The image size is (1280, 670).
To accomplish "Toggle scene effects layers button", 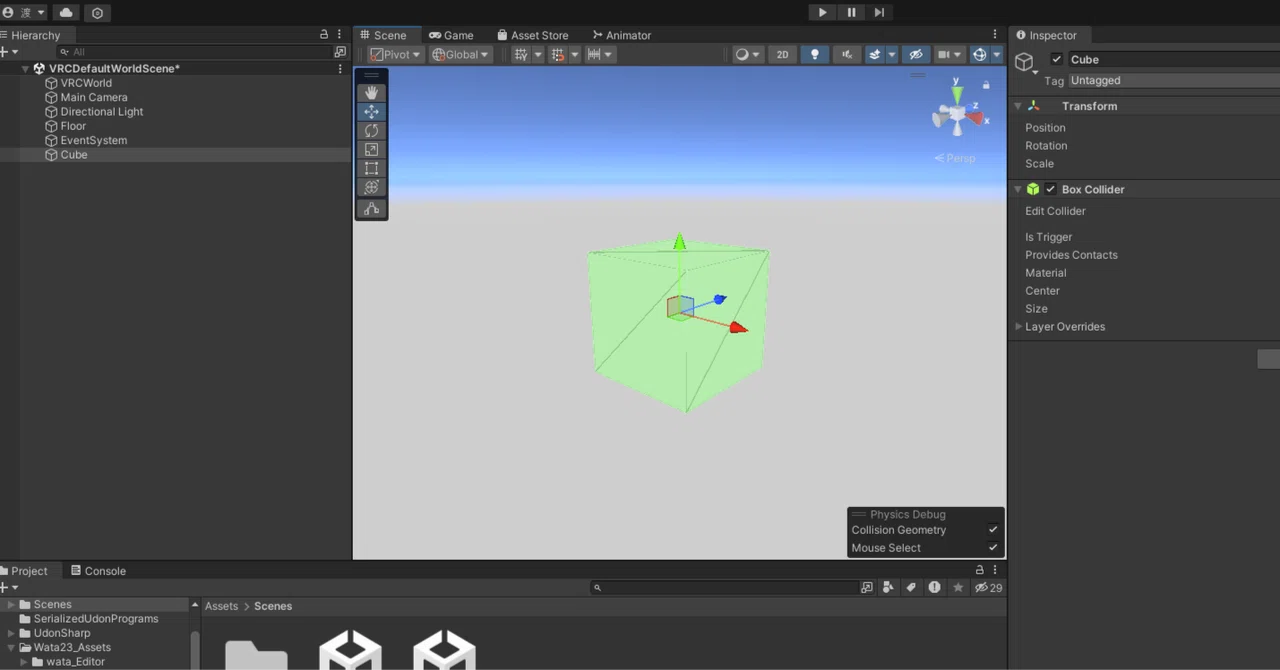I will tap(875, 55).
